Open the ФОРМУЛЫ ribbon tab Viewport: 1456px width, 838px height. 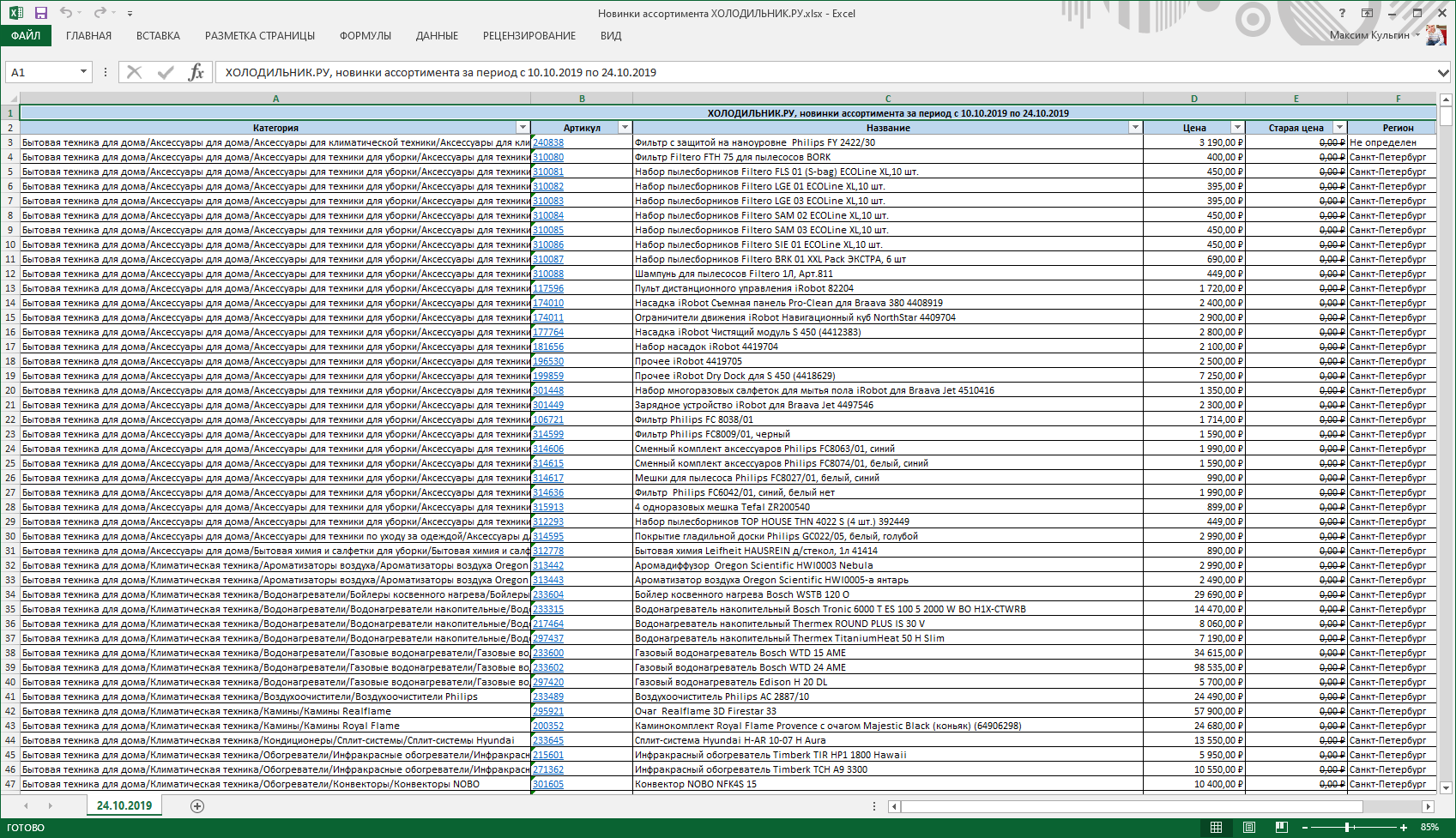365,36
